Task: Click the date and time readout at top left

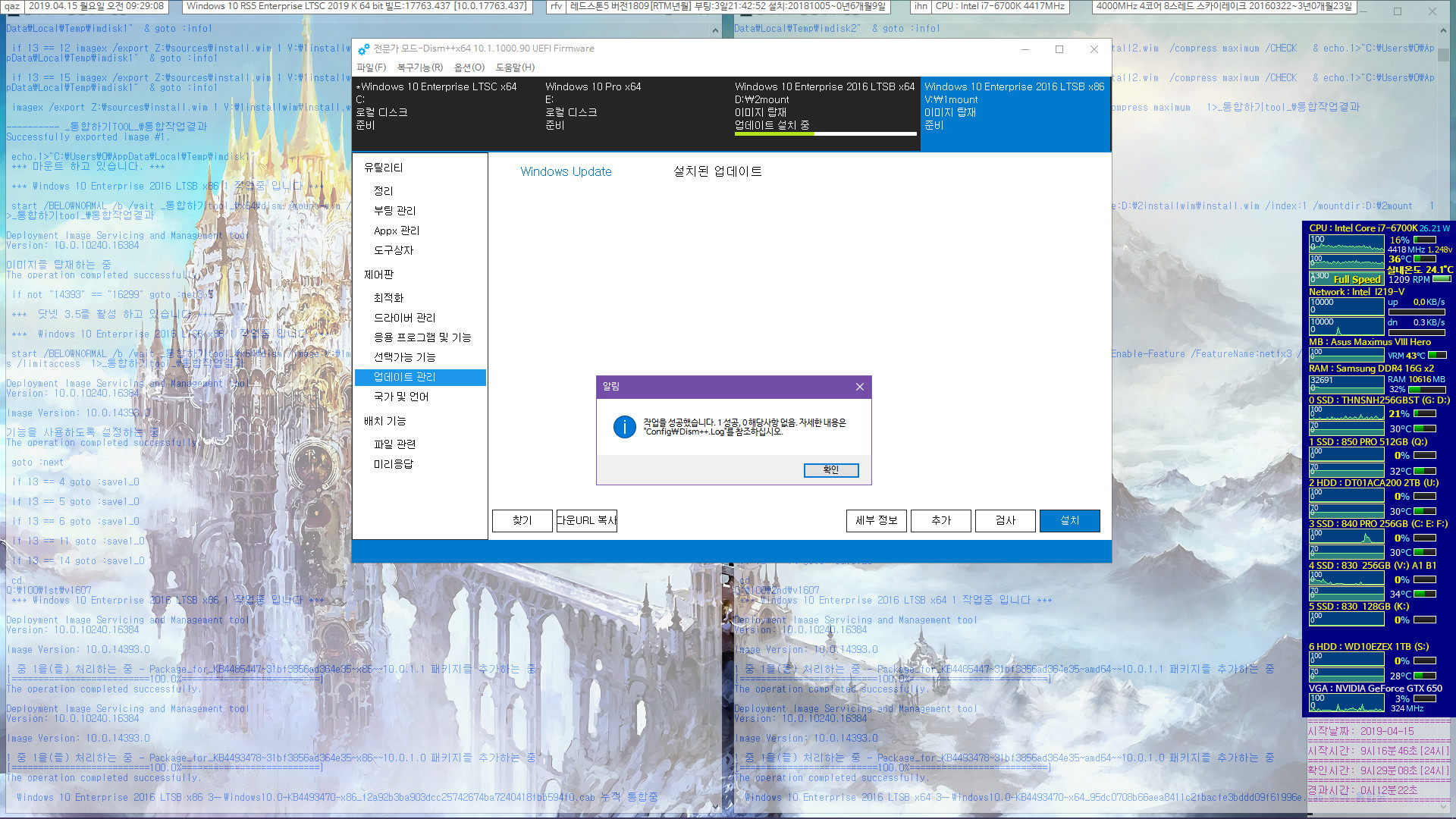Action: pos(96,6)
